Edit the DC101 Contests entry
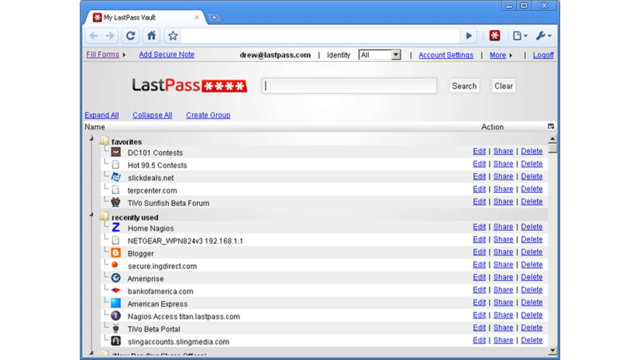This screenshot has height=360, width=640. (x=479, y=151)
